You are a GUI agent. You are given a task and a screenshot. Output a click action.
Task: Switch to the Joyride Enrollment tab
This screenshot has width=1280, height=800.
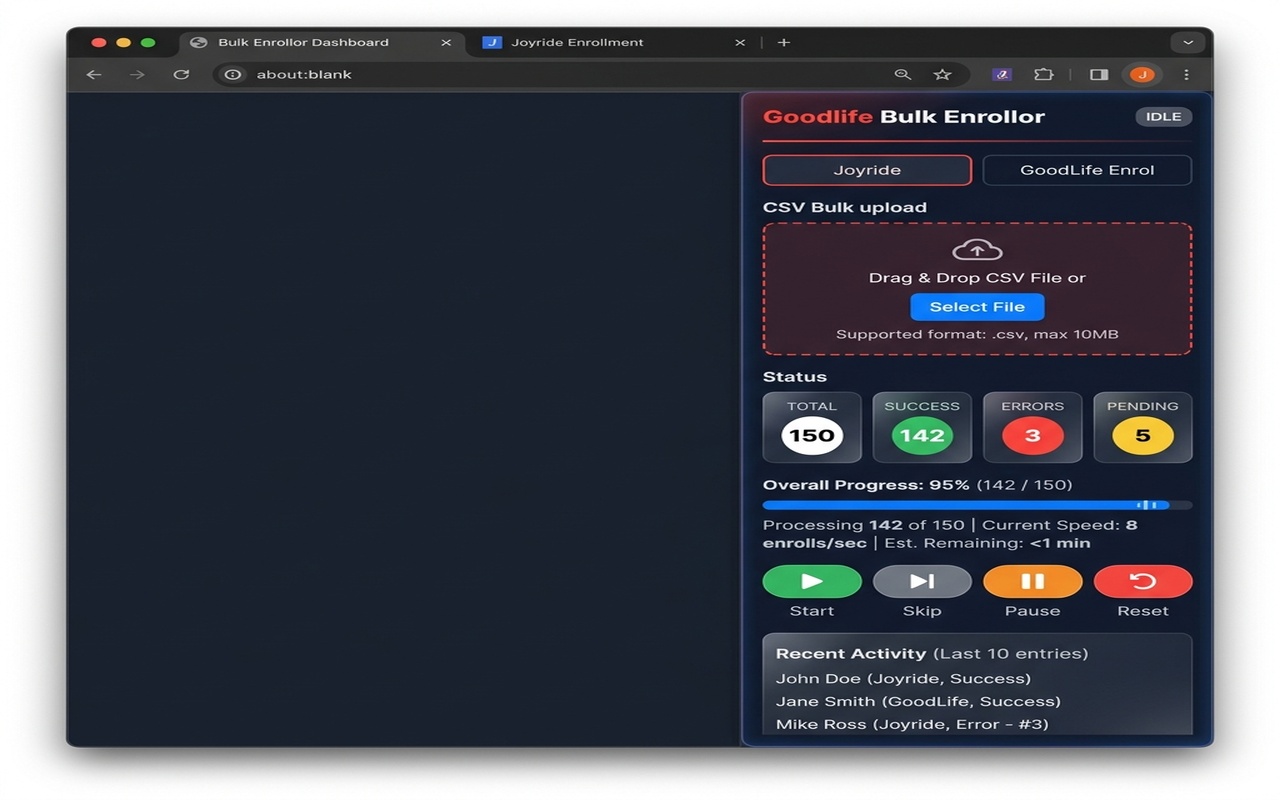click(613, 42)
